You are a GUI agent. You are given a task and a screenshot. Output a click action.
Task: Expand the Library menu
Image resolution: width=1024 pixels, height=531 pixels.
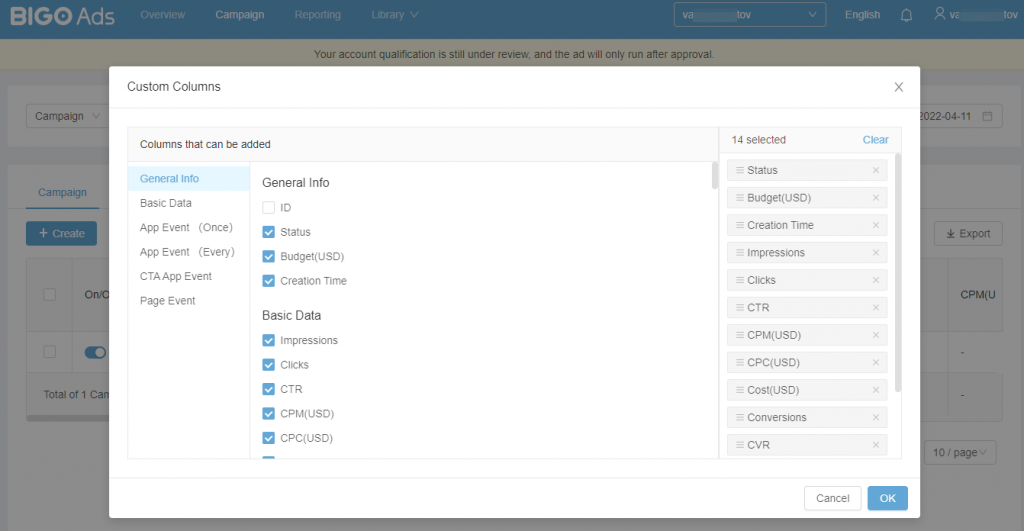(393, 15)
